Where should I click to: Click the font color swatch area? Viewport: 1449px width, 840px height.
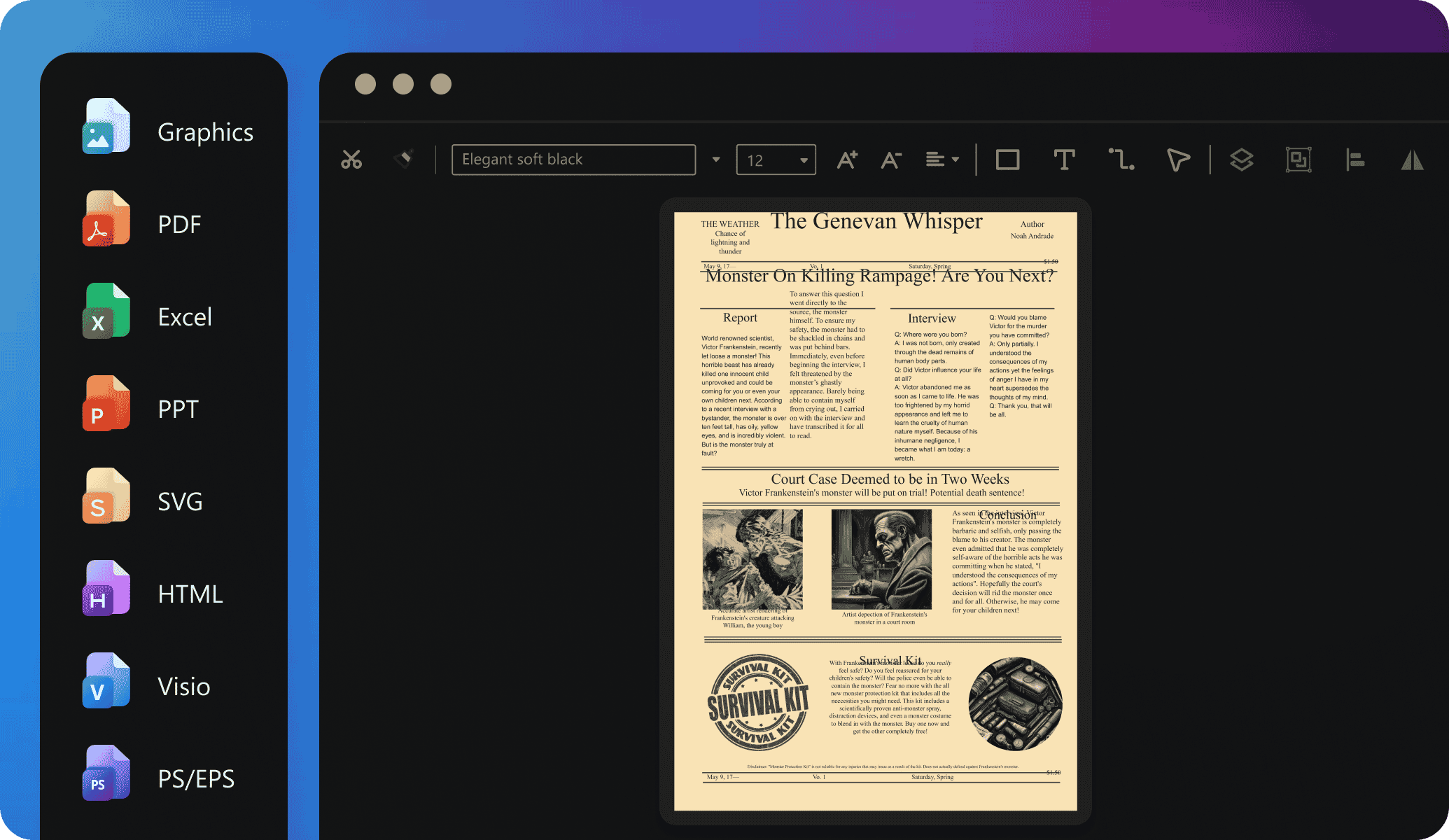(574, 159)
